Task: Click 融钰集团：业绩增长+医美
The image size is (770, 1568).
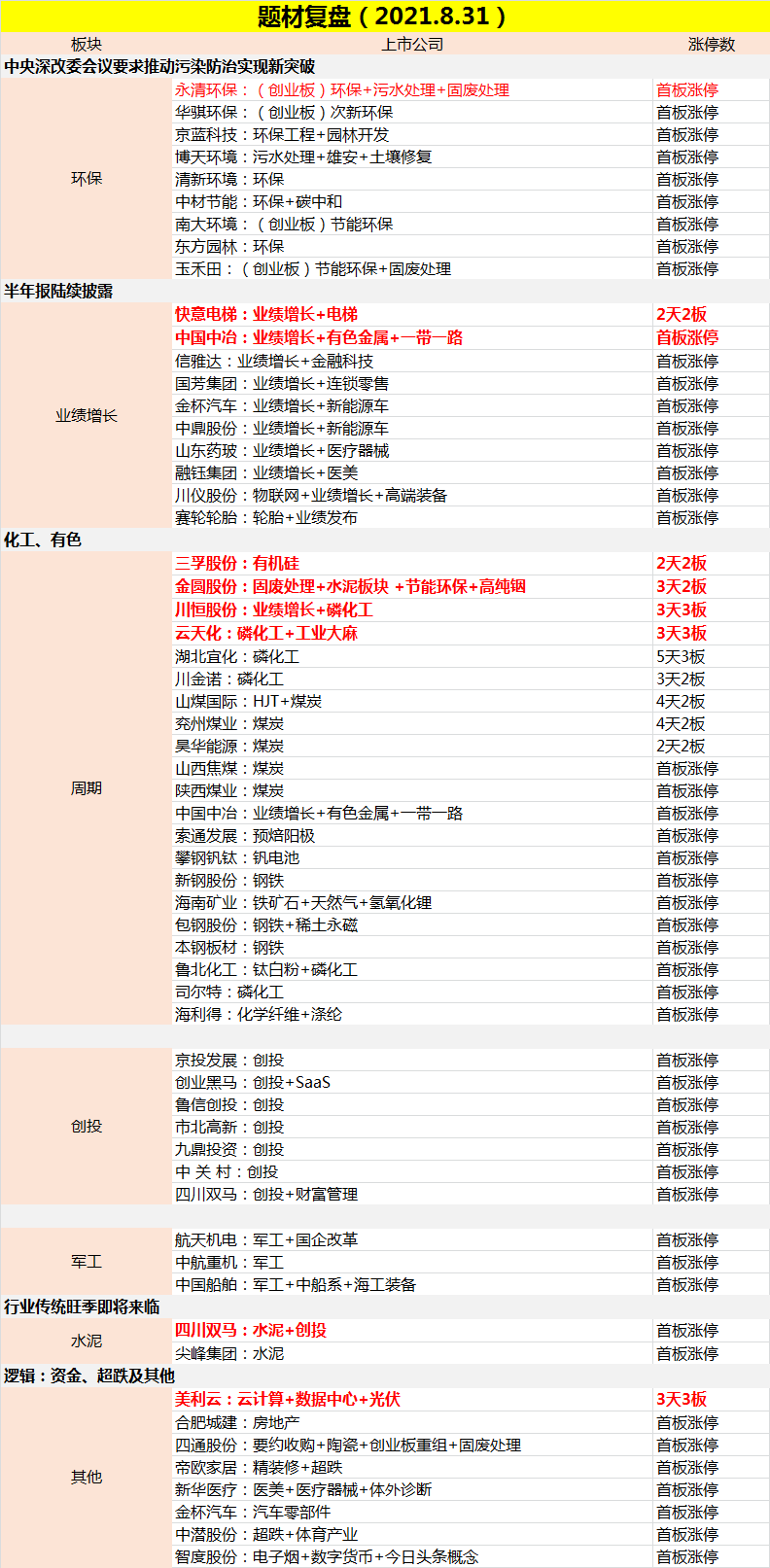Action: click(x=266, y=473)
